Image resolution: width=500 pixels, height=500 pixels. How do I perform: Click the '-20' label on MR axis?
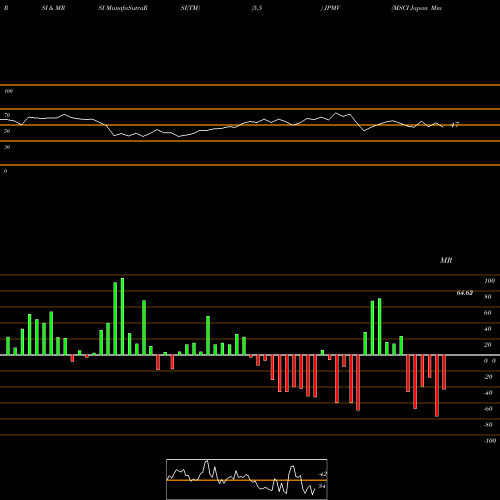click(488, 377)
